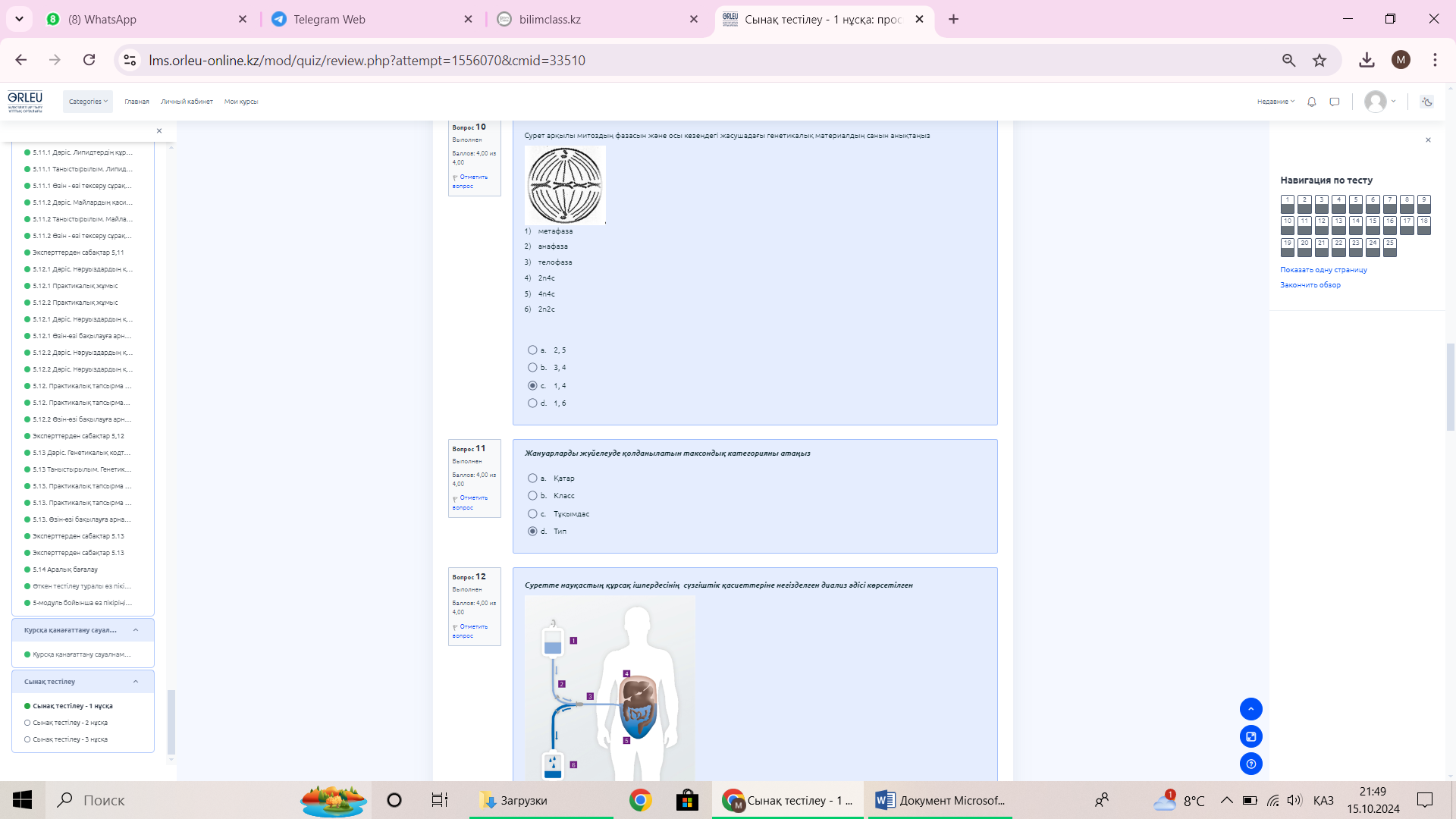Collapse the Сынақ тестілеу section

(136, 682)
